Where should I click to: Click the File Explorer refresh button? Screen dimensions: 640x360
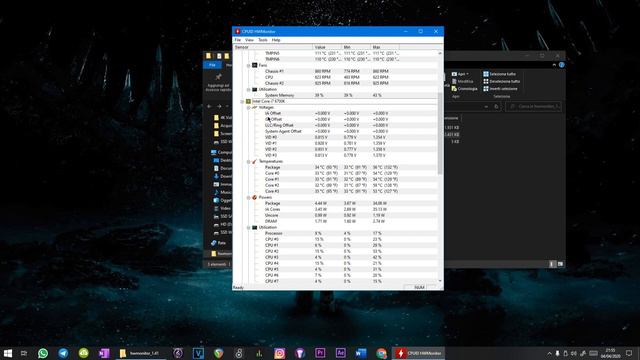(x=496, y=107)
